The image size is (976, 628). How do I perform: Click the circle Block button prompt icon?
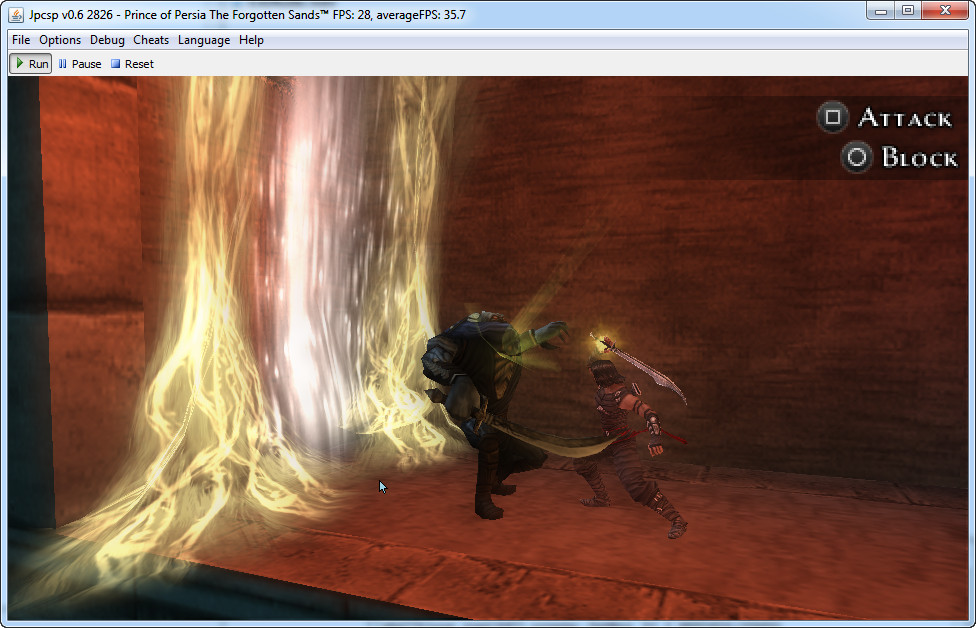point(856,157)
